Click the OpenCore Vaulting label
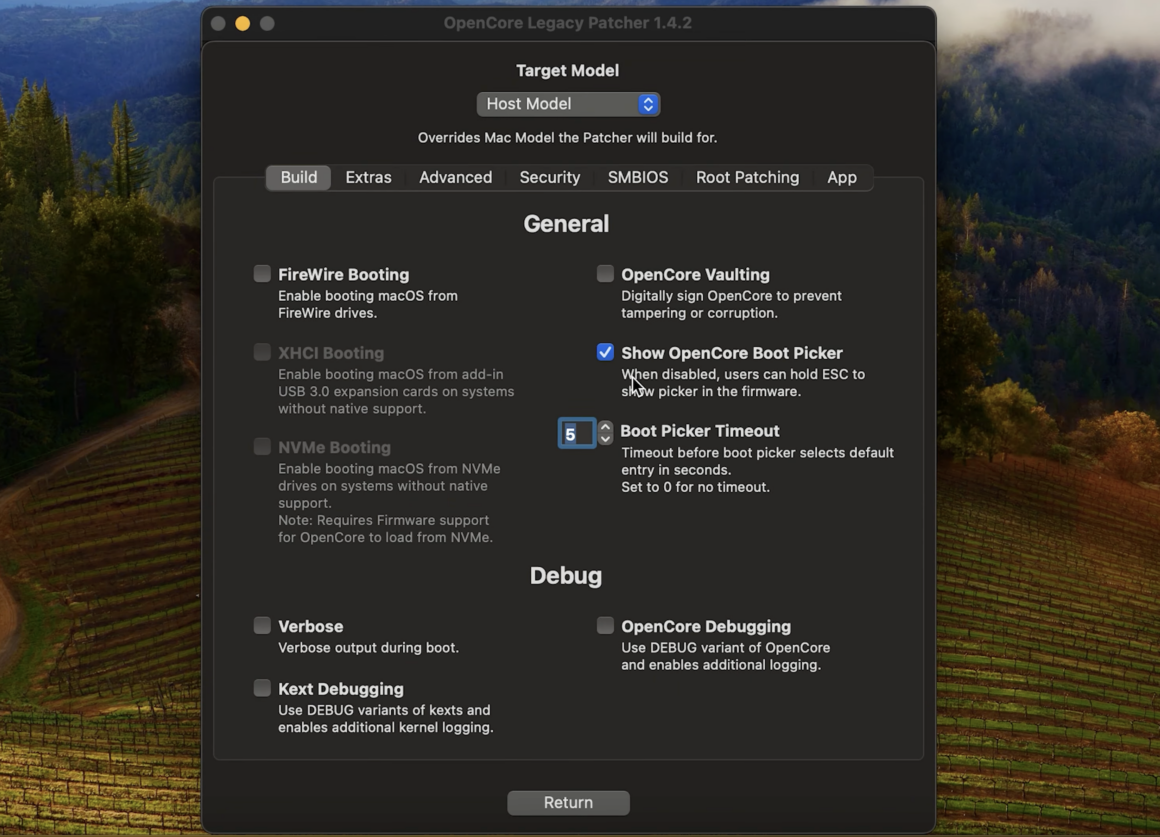Screen dimensions: 1160x837 [695, 275]
